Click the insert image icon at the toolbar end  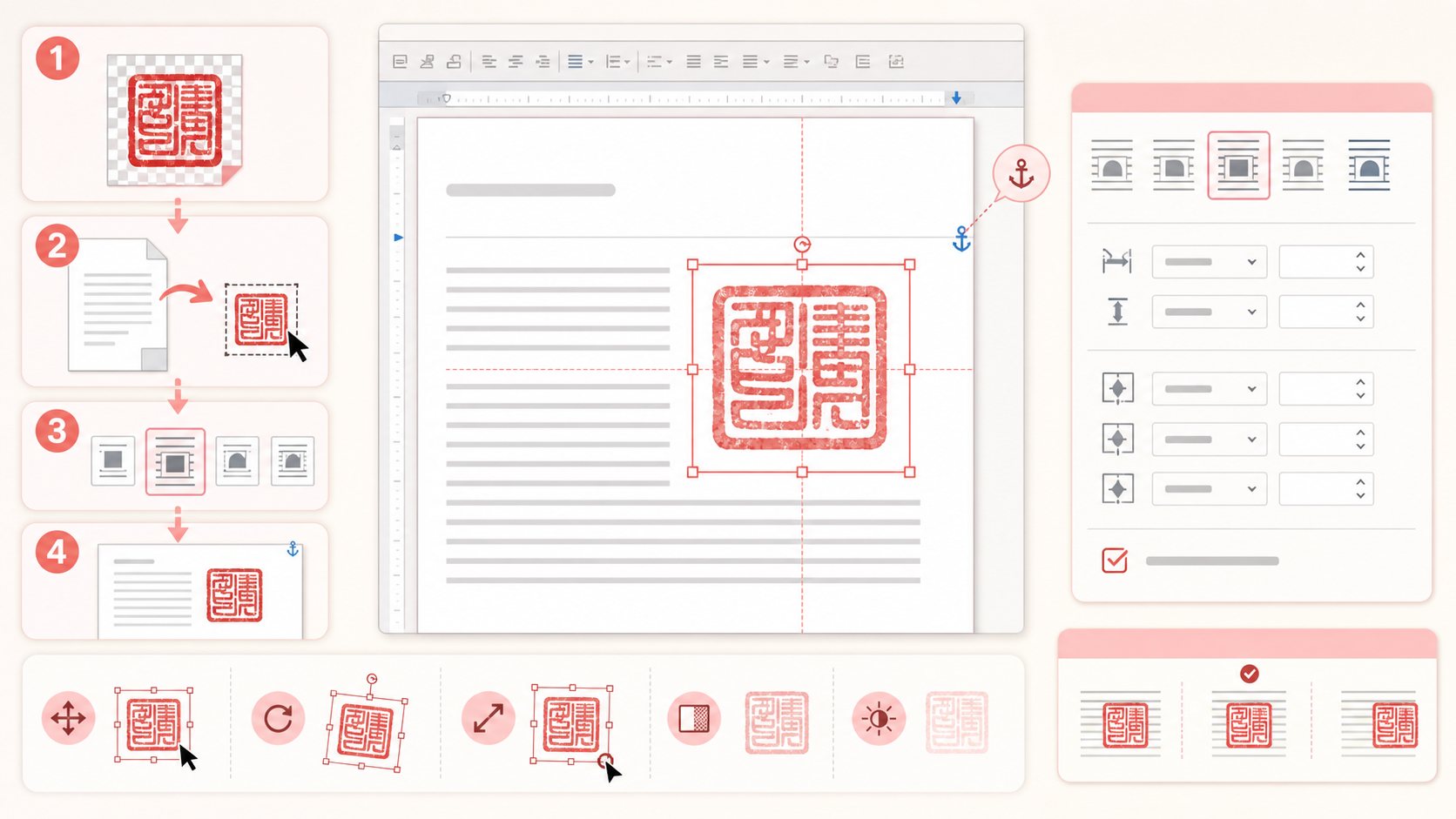(x=896, y=62)
